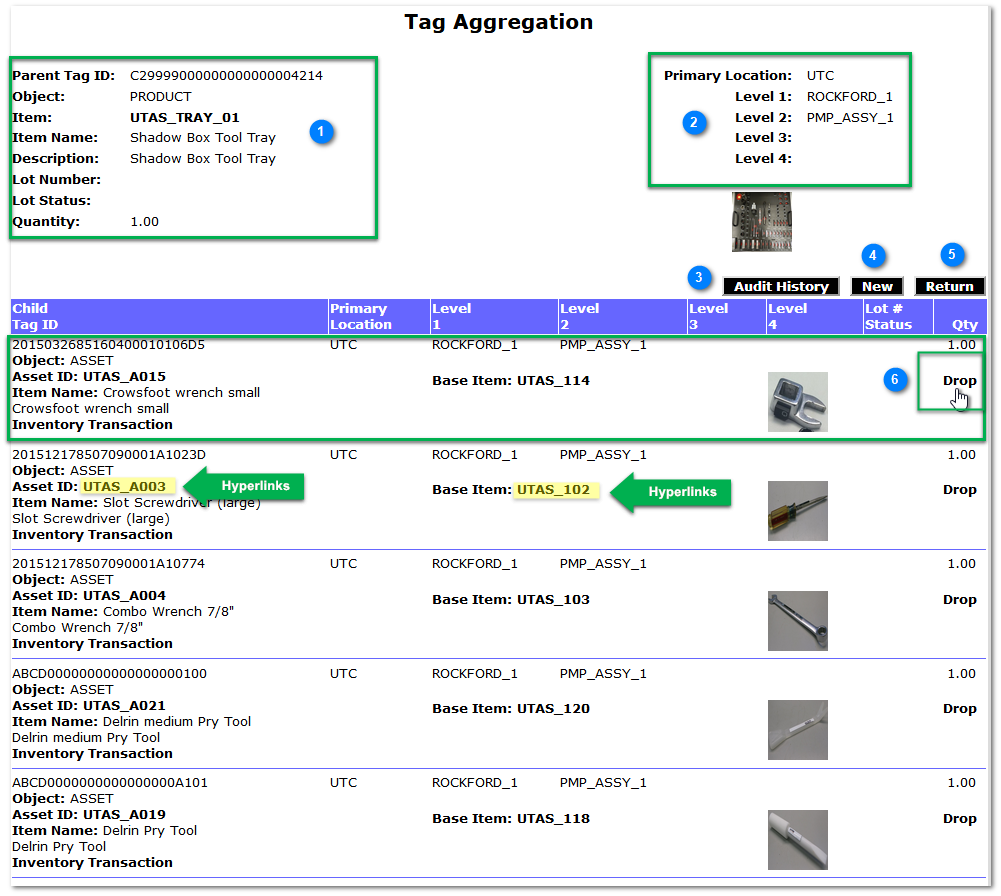This screenshot has height=896, width=1001.
Task: Open the UTAS_102 base item hyperlink
Action: (x=553, y=490)
